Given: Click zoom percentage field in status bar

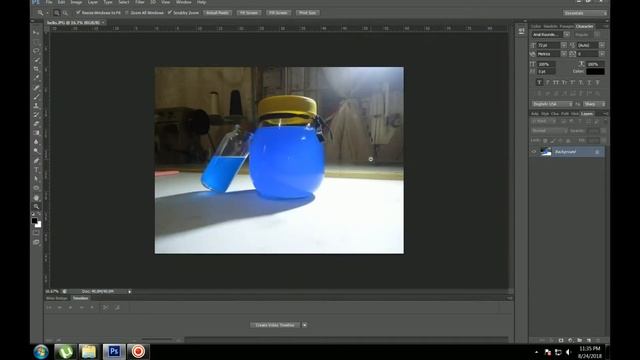Looking at the screenshot, I should point(52,291).
